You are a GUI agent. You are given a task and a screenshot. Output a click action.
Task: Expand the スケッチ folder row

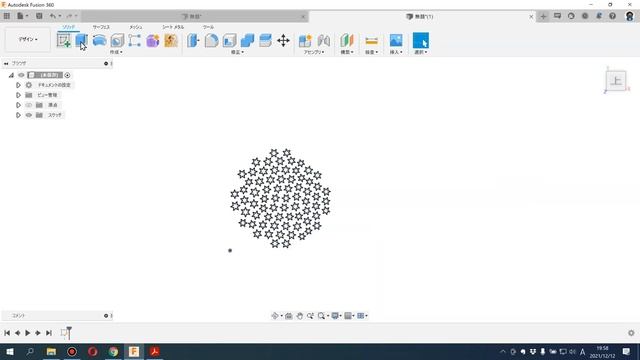point(18,115)
